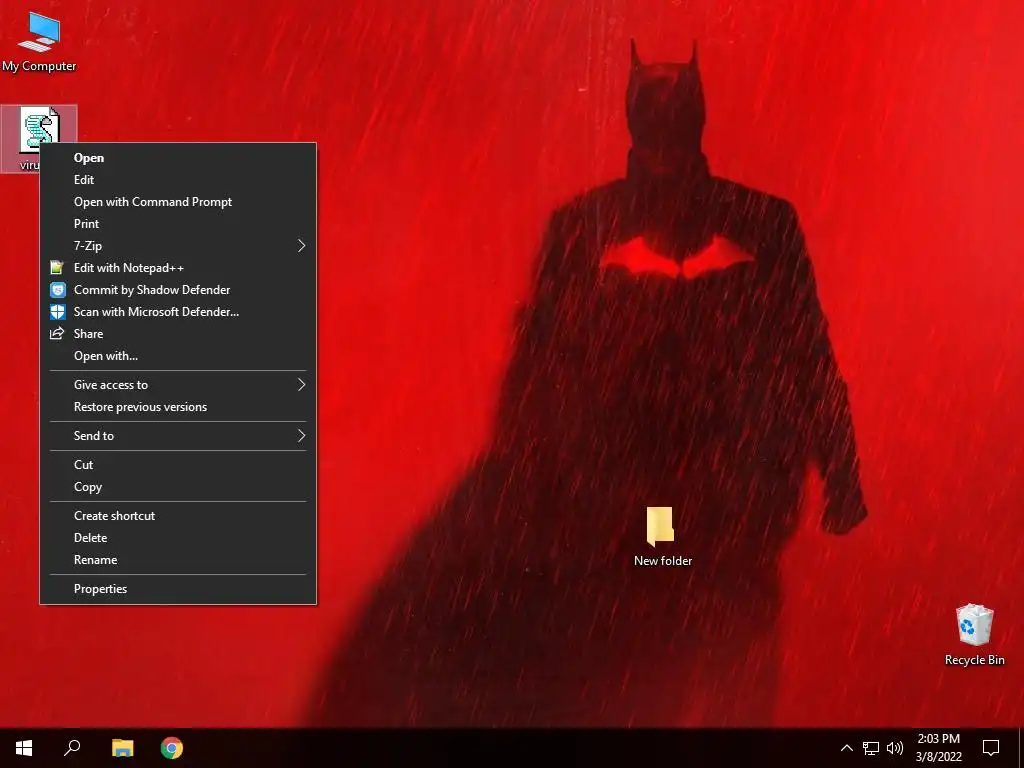Expand the 7-Zip submenu
This screenshot has height=768, width=1024.
[x=178, y=246]
